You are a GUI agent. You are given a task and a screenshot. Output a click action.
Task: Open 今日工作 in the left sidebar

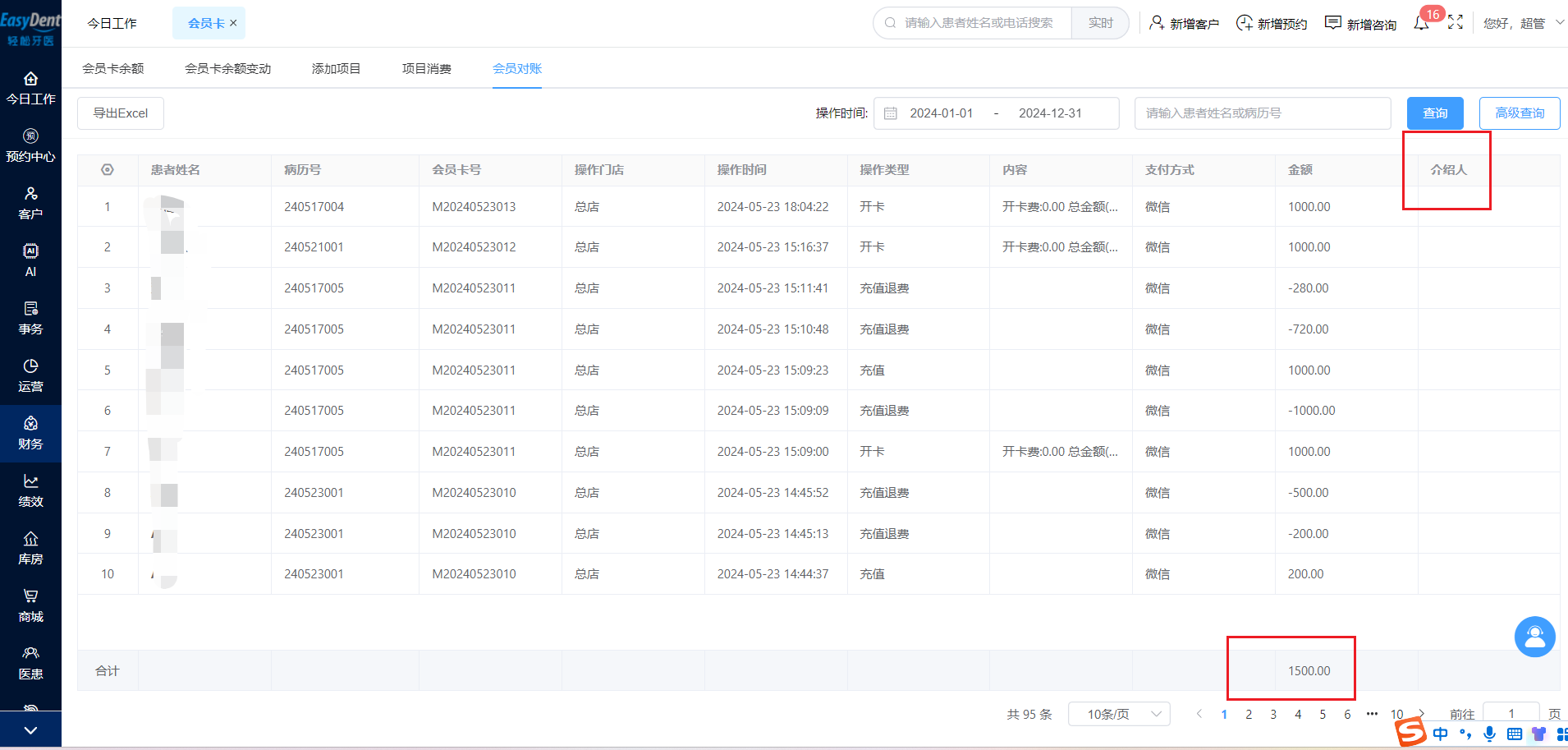pyautogui.click(x=30, y=89)
